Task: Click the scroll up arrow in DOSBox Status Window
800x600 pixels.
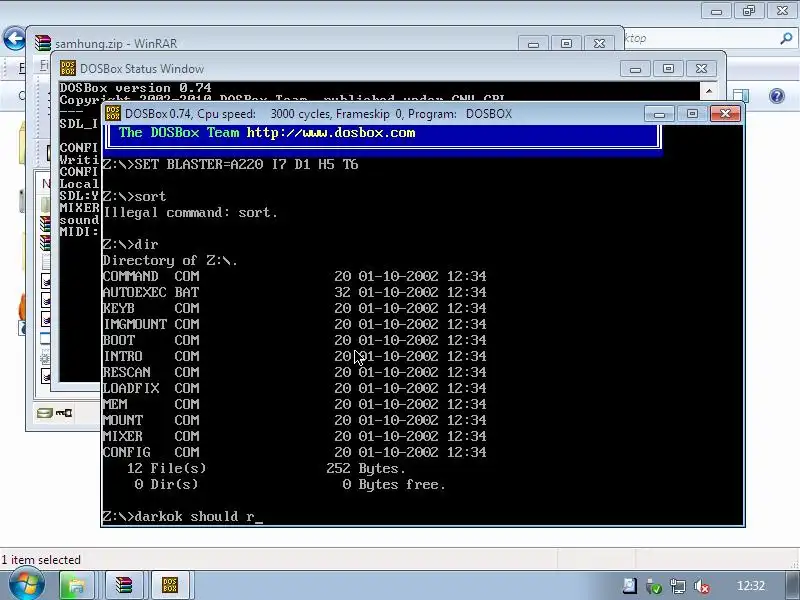Action: 709,91
